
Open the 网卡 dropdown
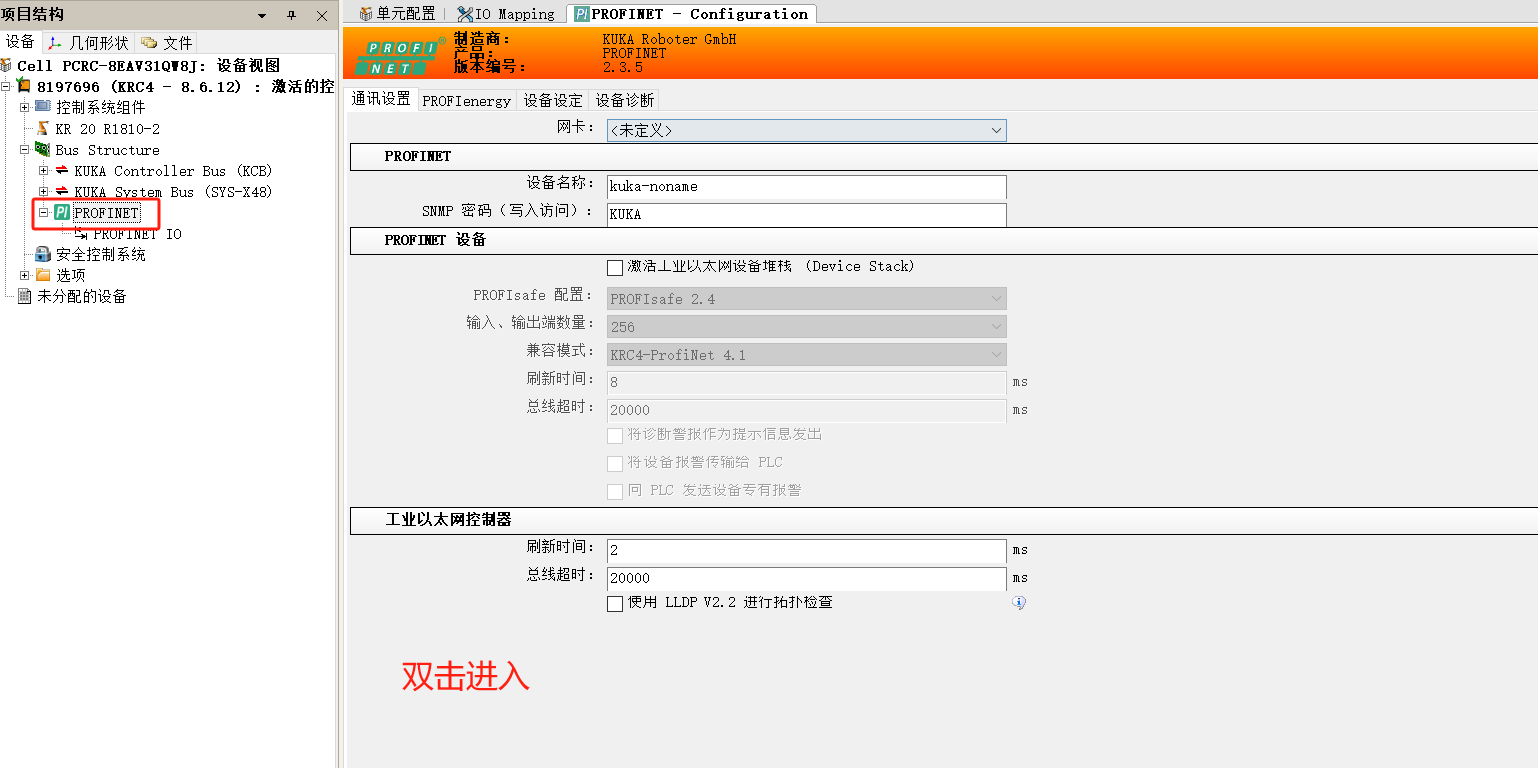click(x=806, y=131)
